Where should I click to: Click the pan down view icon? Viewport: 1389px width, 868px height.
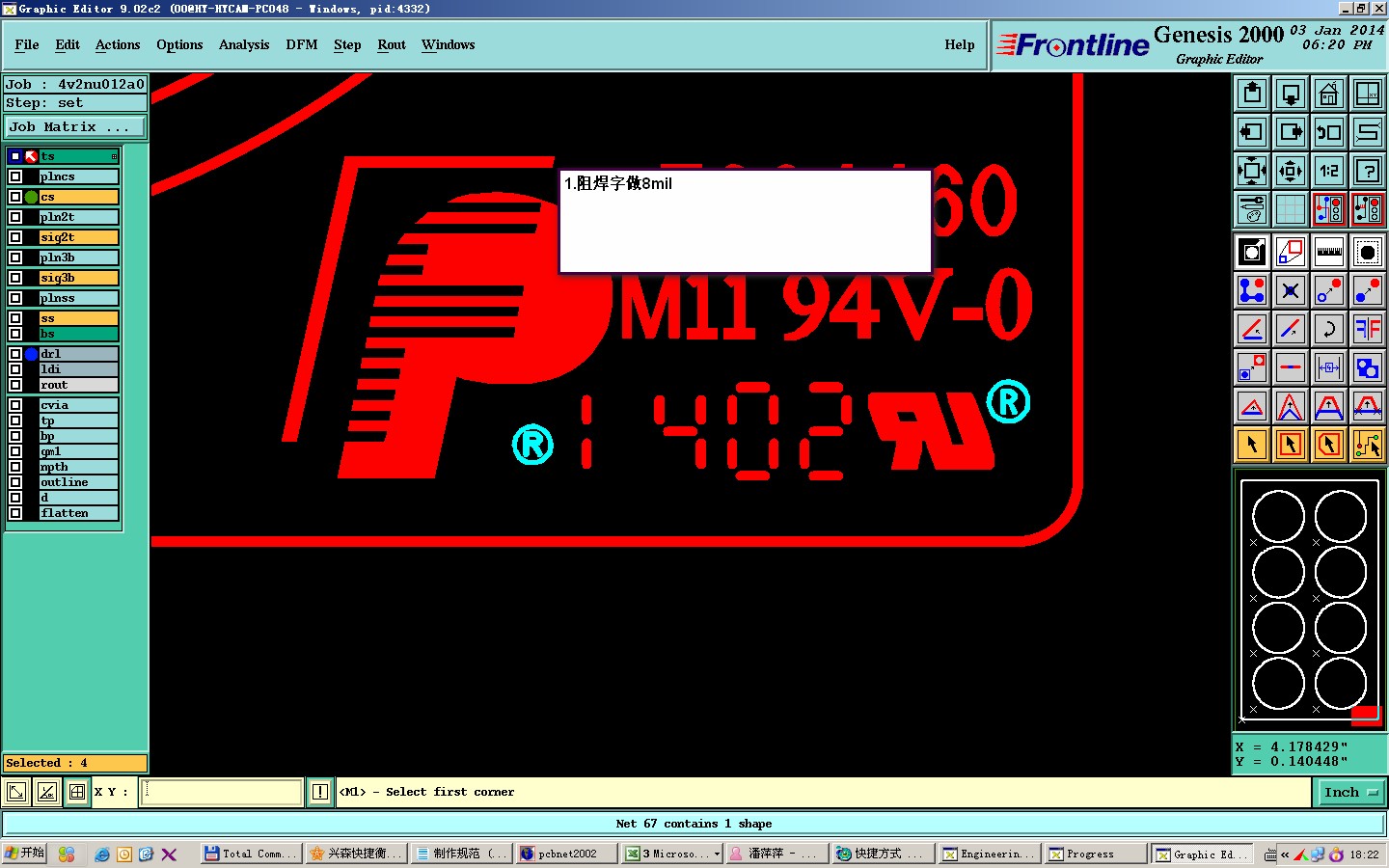pos(1291,94)
